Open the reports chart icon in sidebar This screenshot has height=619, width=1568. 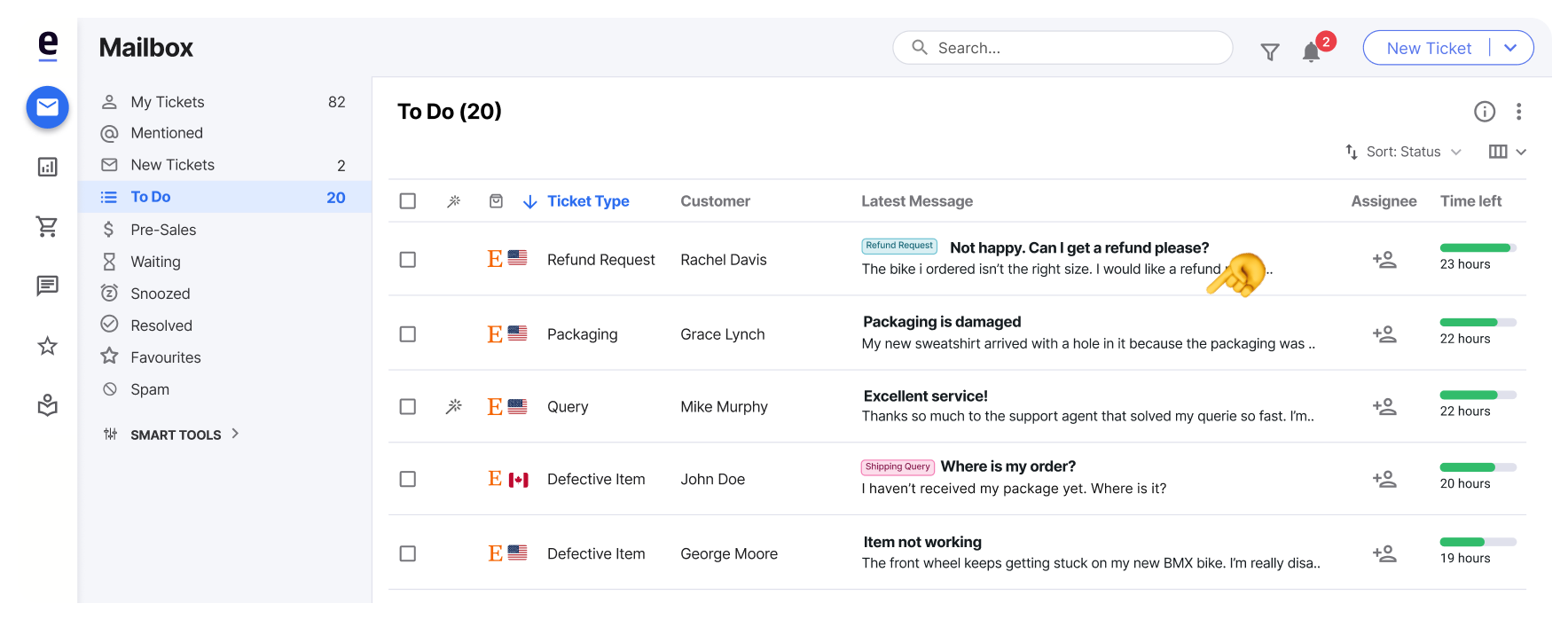[47, 167]
